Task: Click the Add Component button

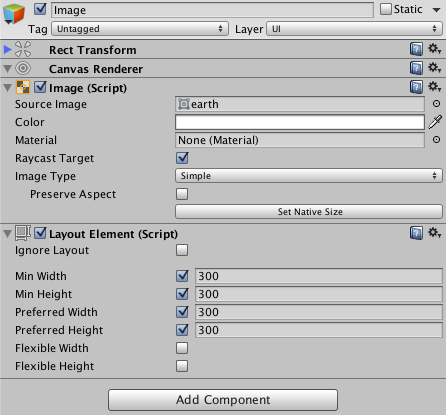Action: [223, 400]
